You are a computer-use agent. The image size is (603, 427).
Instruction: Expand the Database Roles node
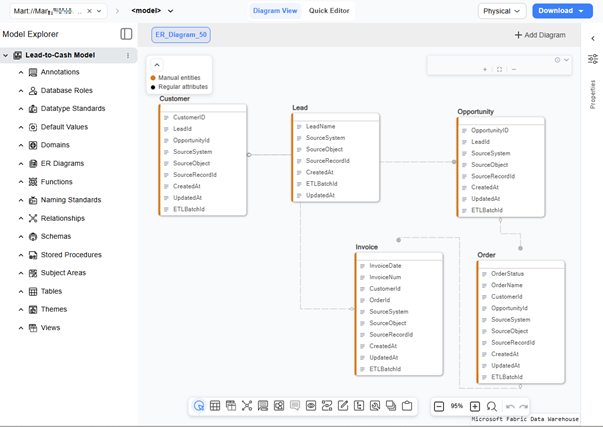point(21,91)
